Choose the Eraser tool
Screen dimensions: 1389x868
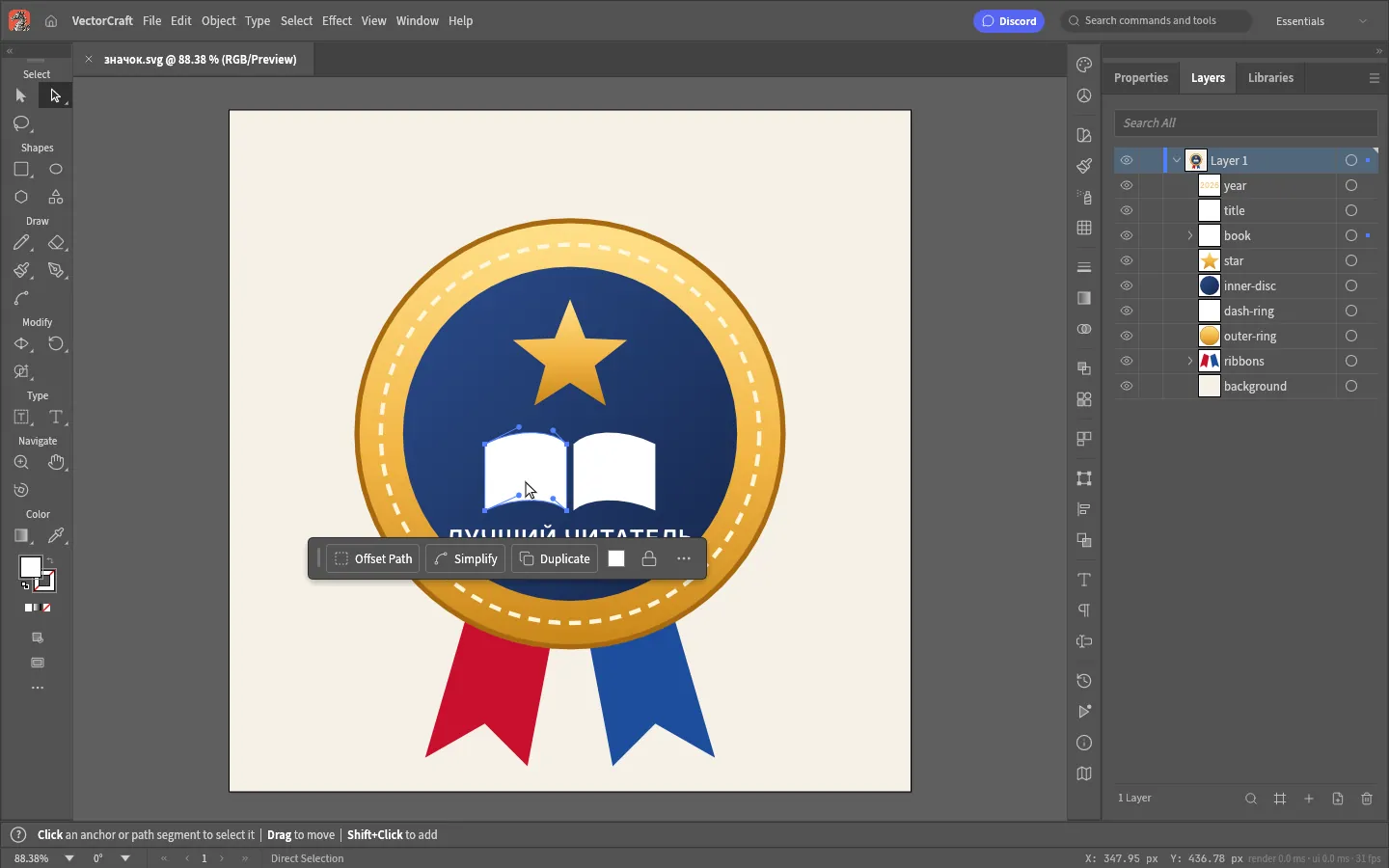point(56,243)
